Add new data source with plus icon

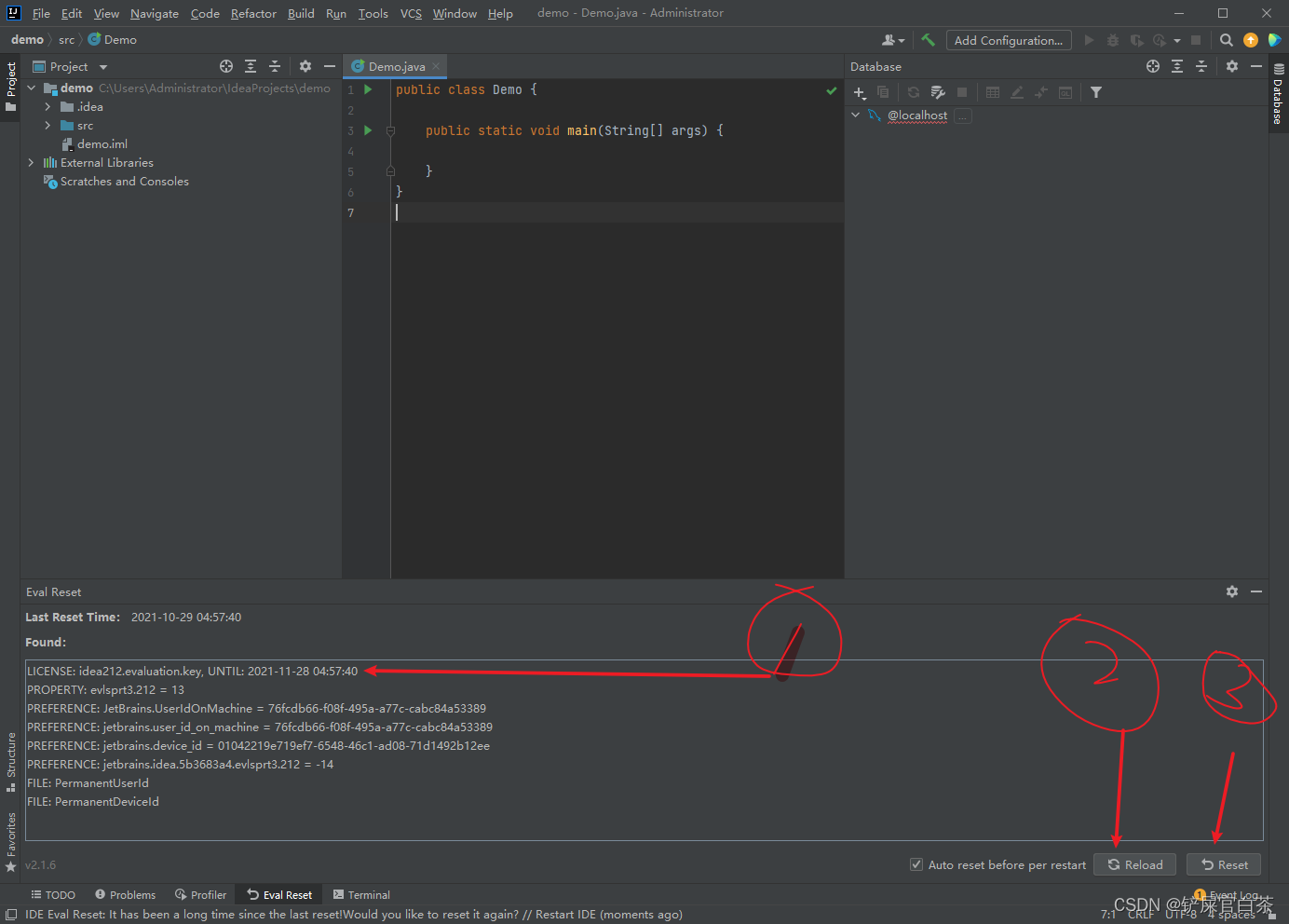(860, 92)
